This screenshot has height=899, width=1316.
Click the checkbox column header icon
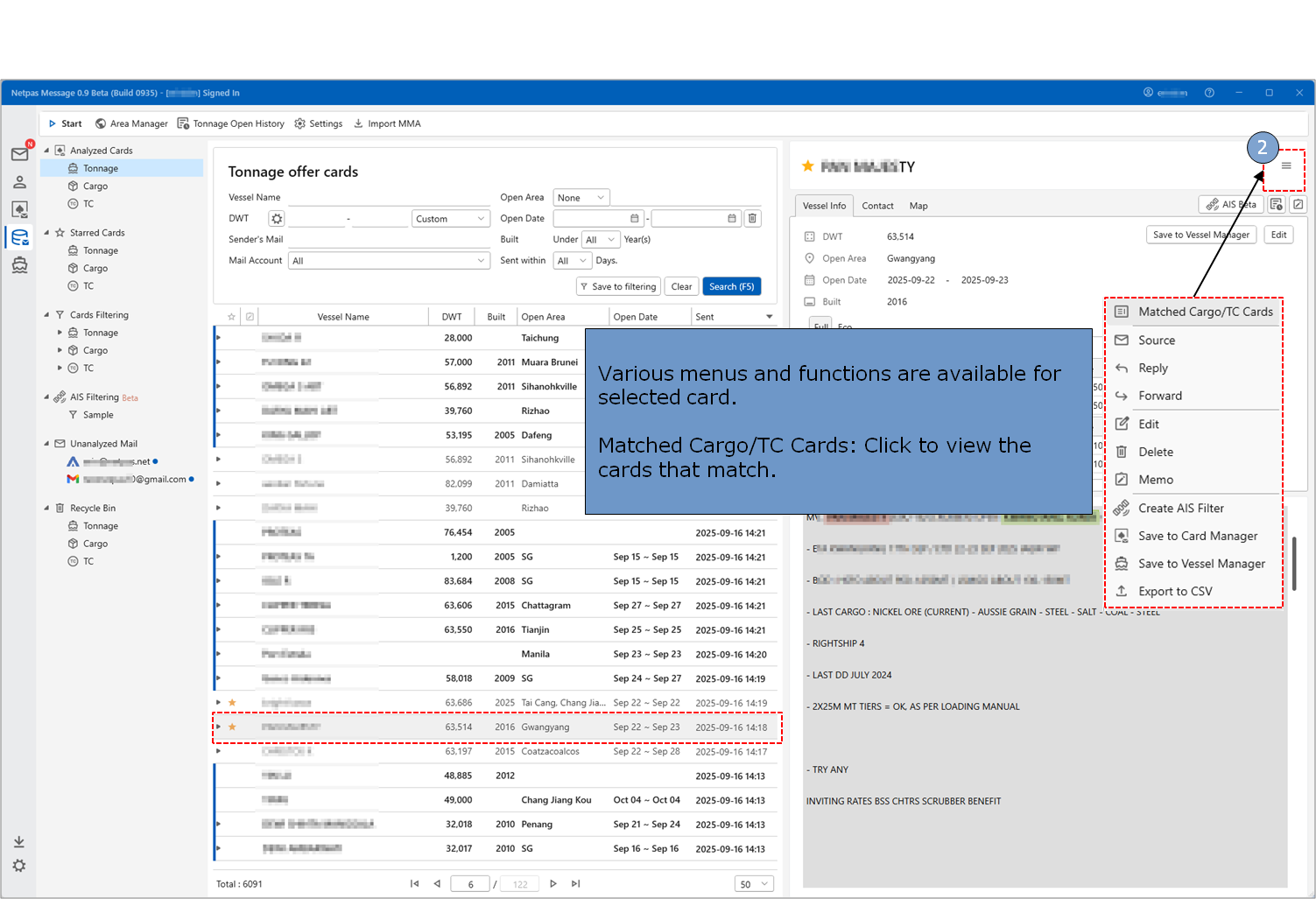click(250, 317)
